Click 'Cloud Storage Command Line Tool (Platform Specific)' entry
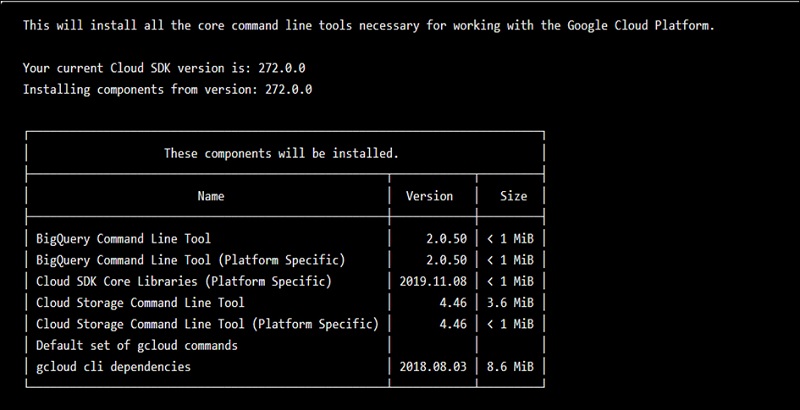The height and width of the screenshot is (410, 800). pos(207,323)
